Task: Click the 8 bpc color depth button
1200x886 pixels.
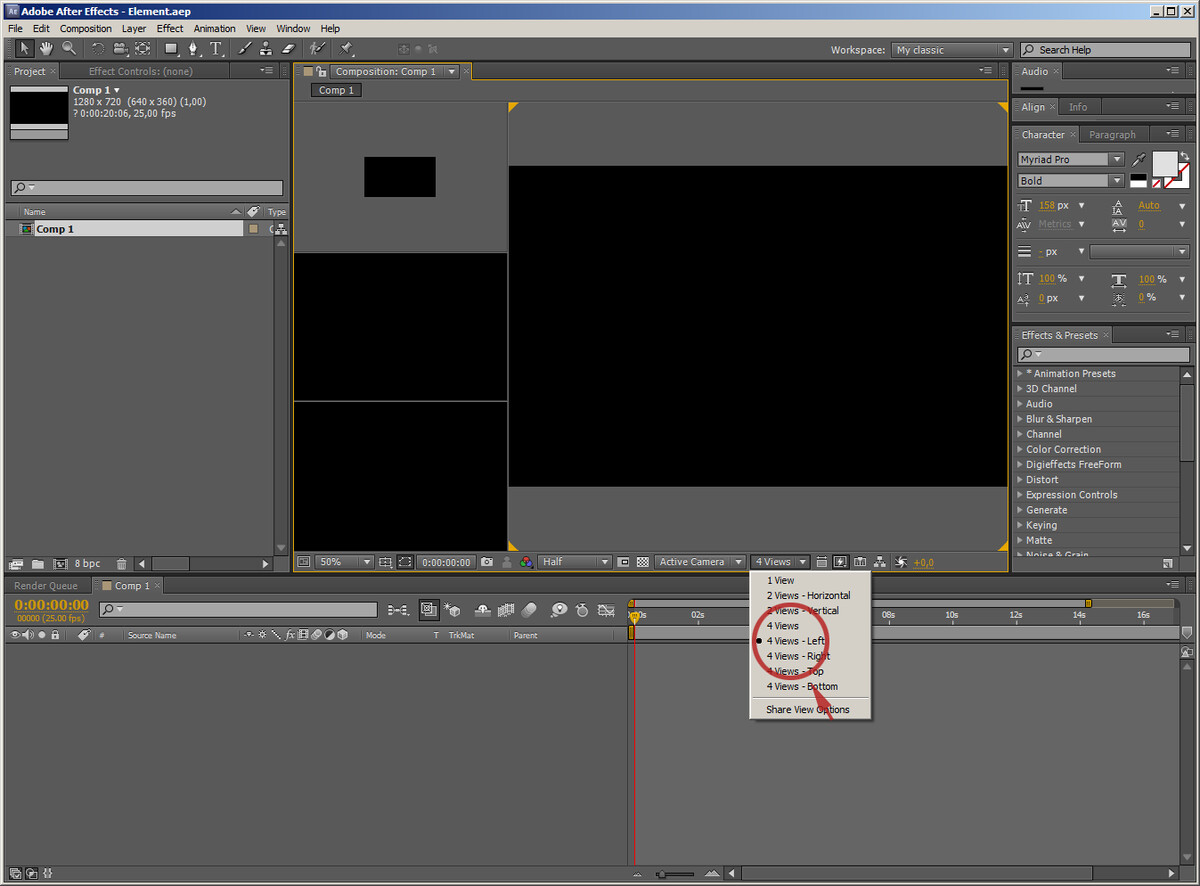Action: click(x=86, y=564)
